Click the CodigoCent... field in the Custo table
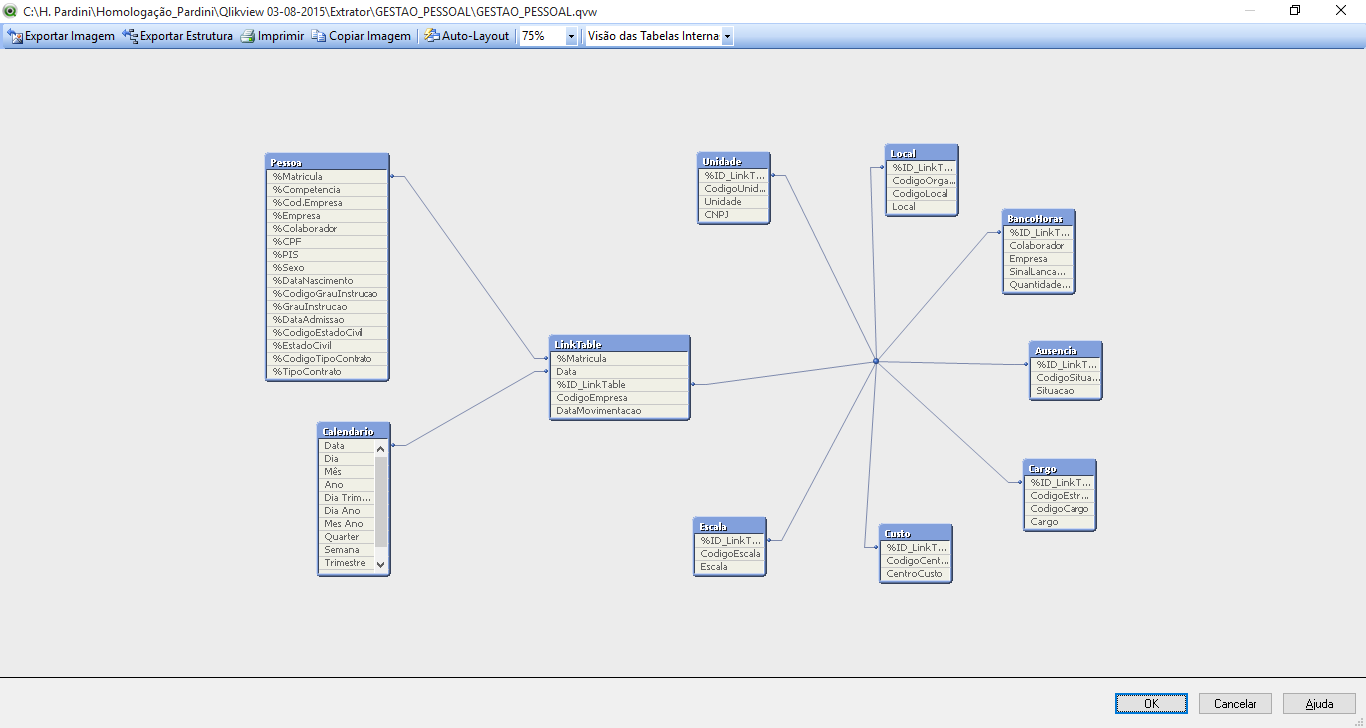Screen dimensions: 1366x728 pos(915,560)
